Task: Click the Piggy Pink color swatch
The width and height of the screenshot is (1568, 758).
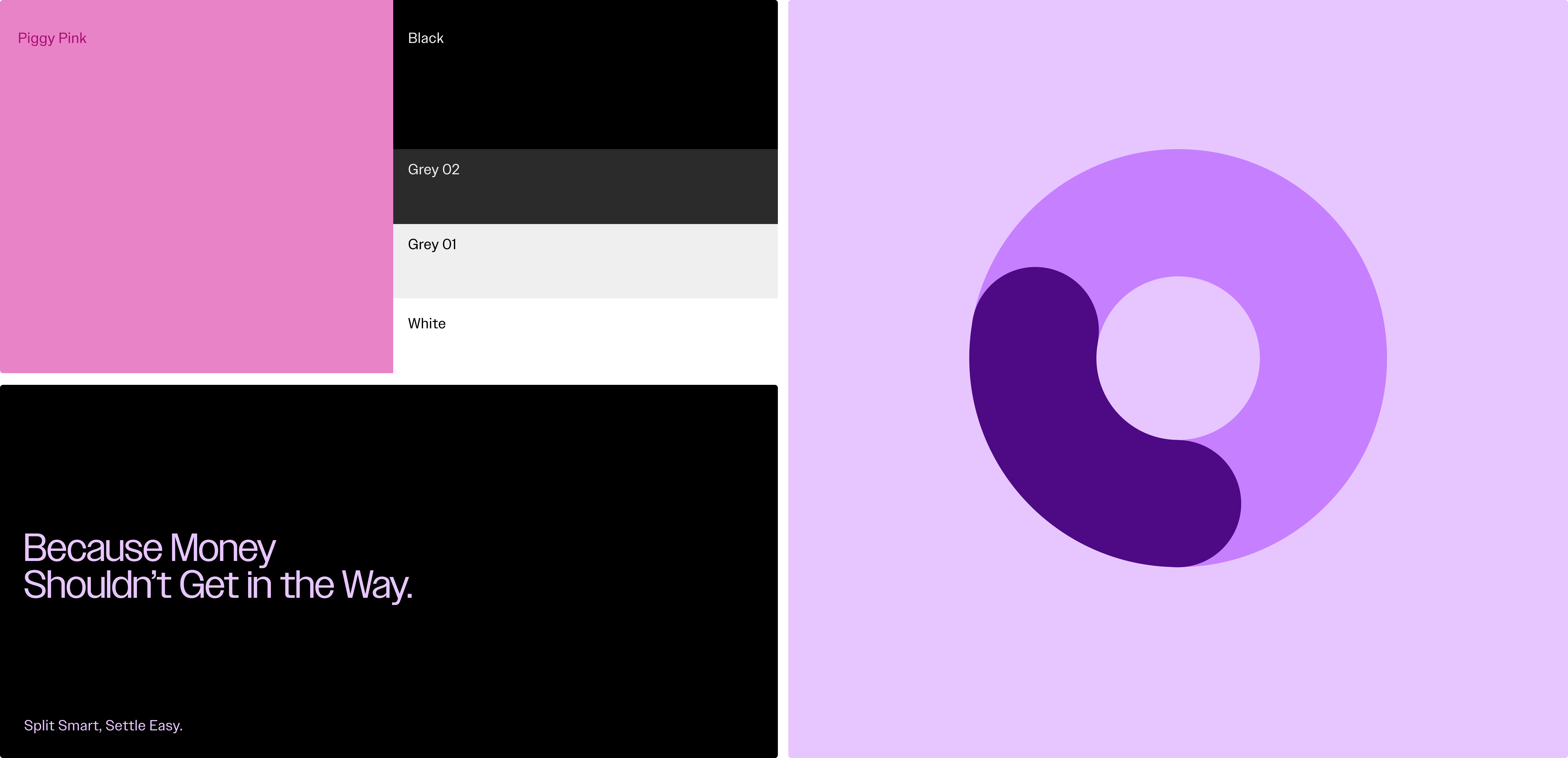Action: coord(197,186)
